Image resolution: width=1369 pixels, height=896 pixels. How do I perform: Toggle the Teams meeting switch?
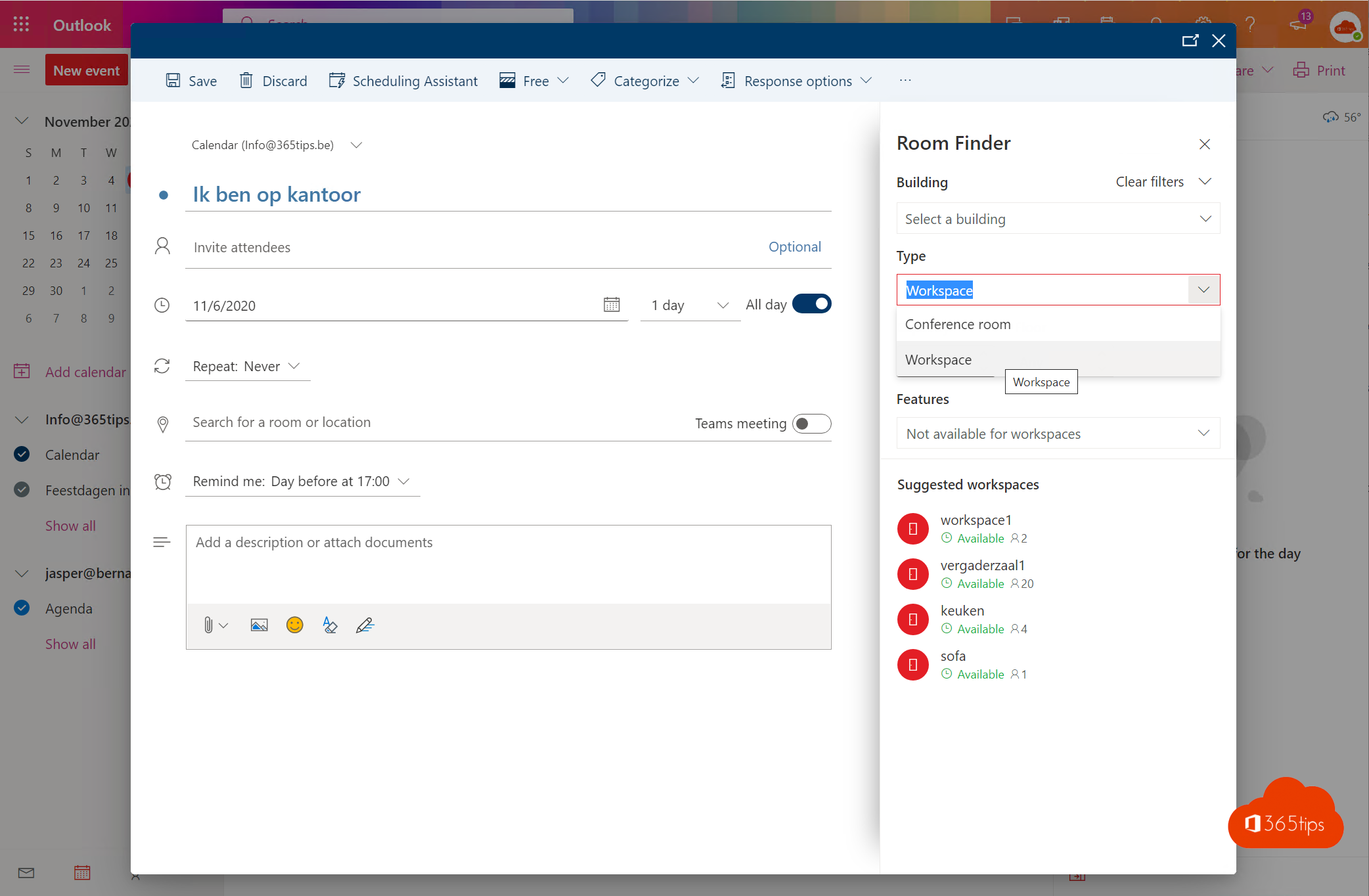tap(812, 423)
